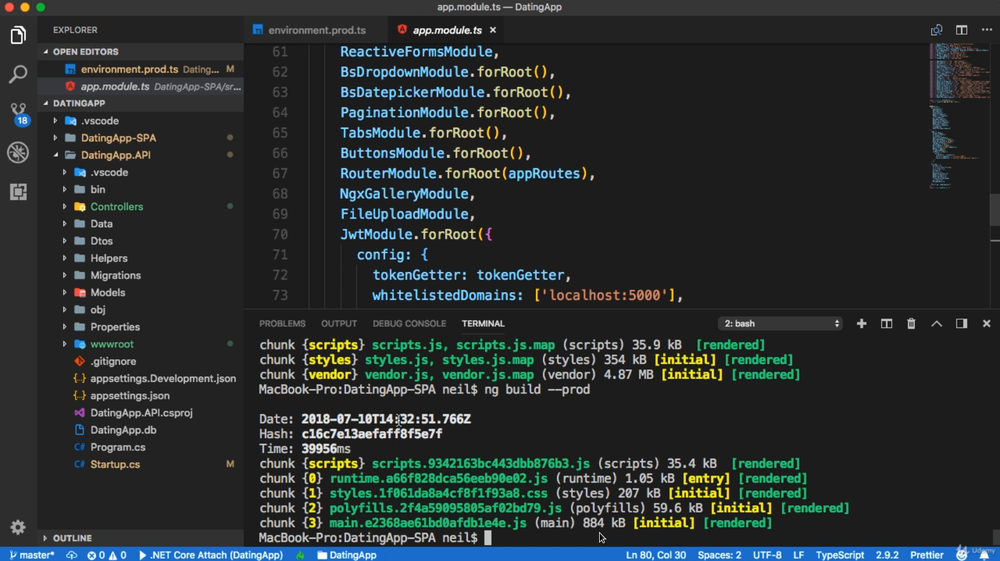Collapse the DatingApp.API folder
This screenshot has height=561, width=1000.
point(140,155)
